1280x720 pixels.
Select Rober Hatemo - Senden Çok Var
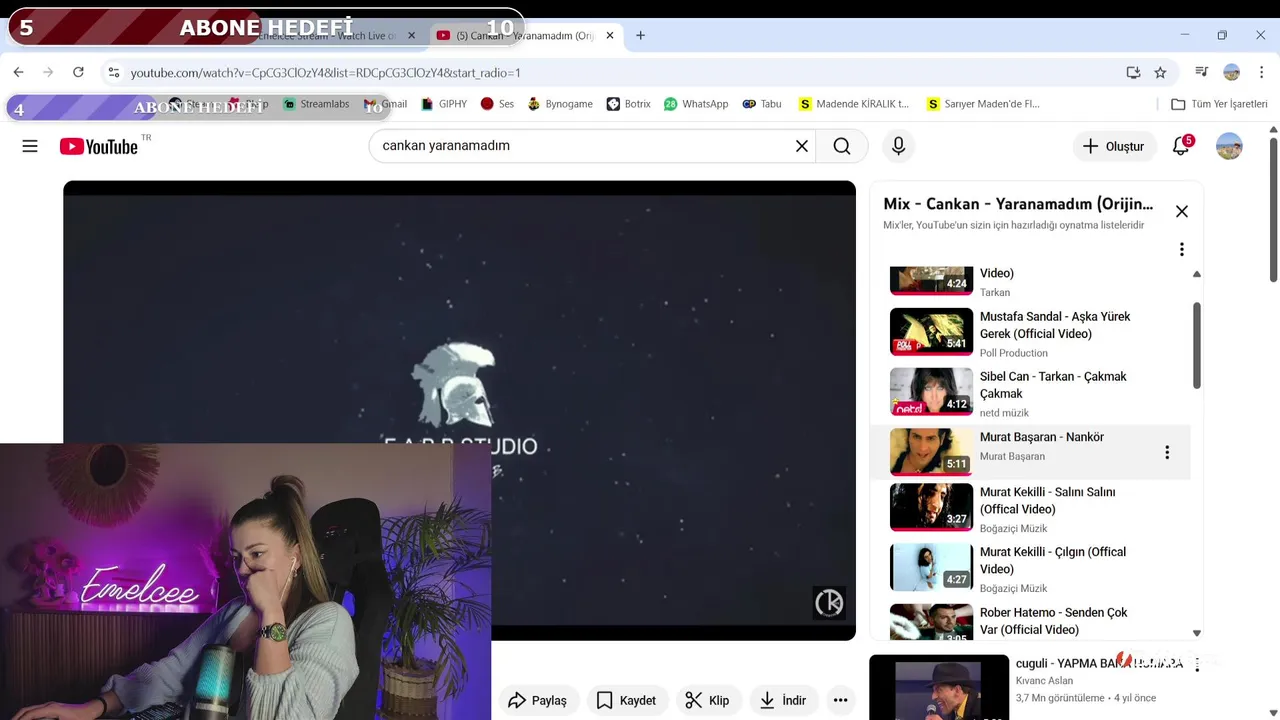pos(1030,620)
